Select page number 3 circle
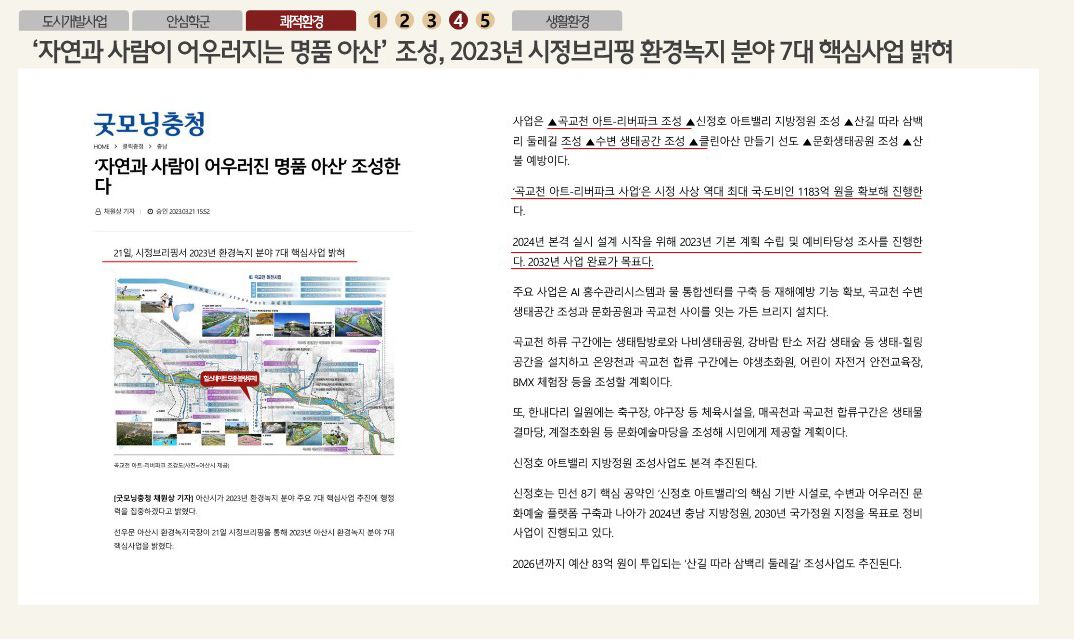Screen dimensions: 1074x640 431,21
